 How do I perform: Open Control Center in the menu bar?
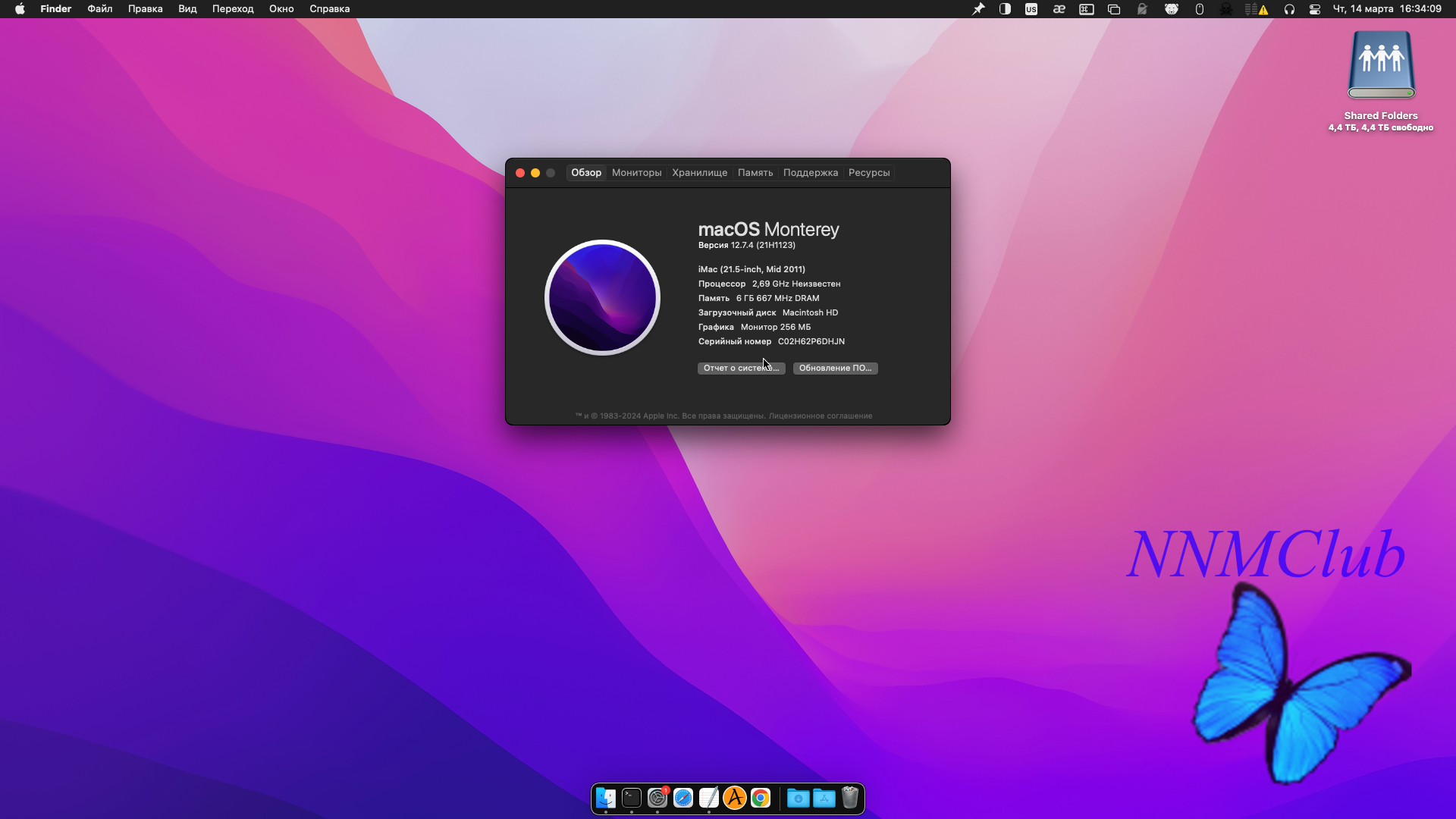1315,9
